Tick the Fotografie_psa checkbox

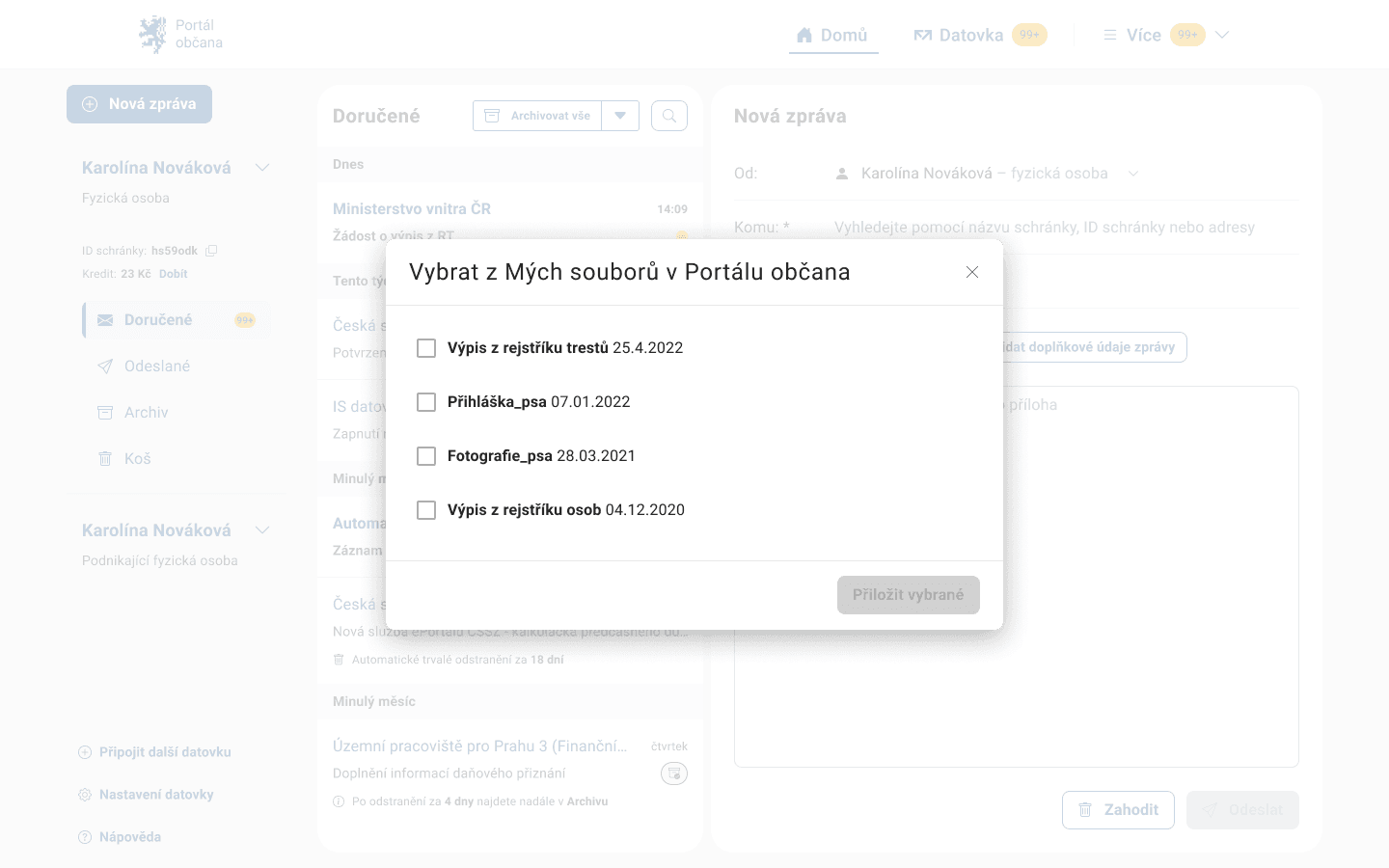coord(426,456)
